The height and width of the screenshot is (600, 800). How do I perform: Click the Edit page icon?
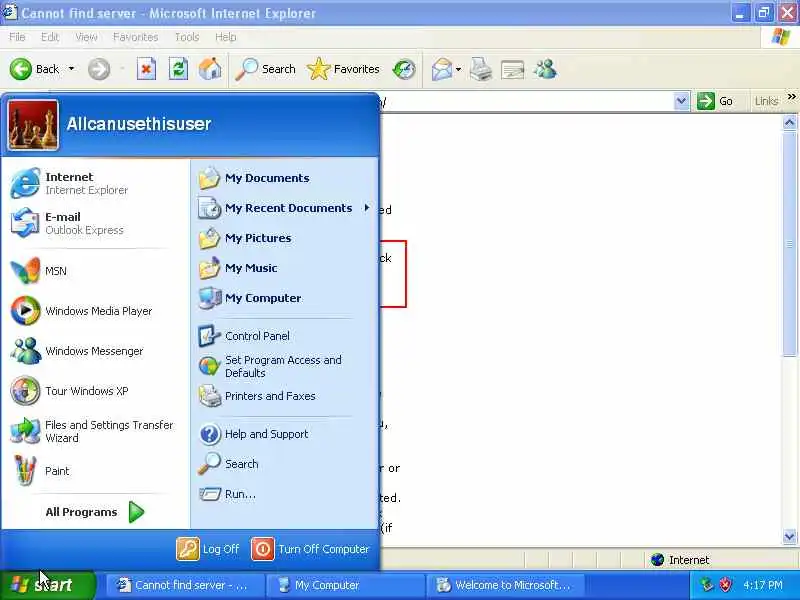[513, 69]
